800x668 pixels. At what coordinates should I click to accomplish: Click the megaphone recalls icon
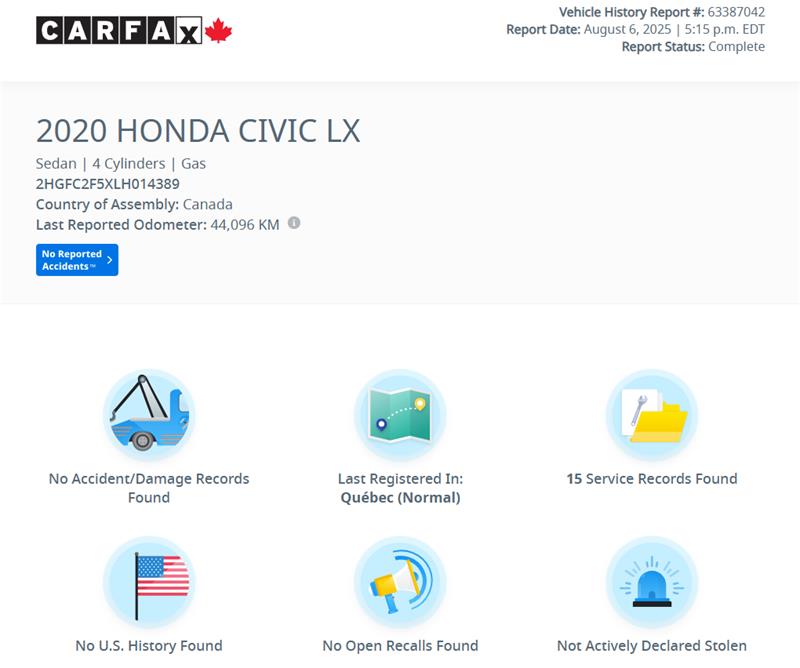tap(400, 582)
